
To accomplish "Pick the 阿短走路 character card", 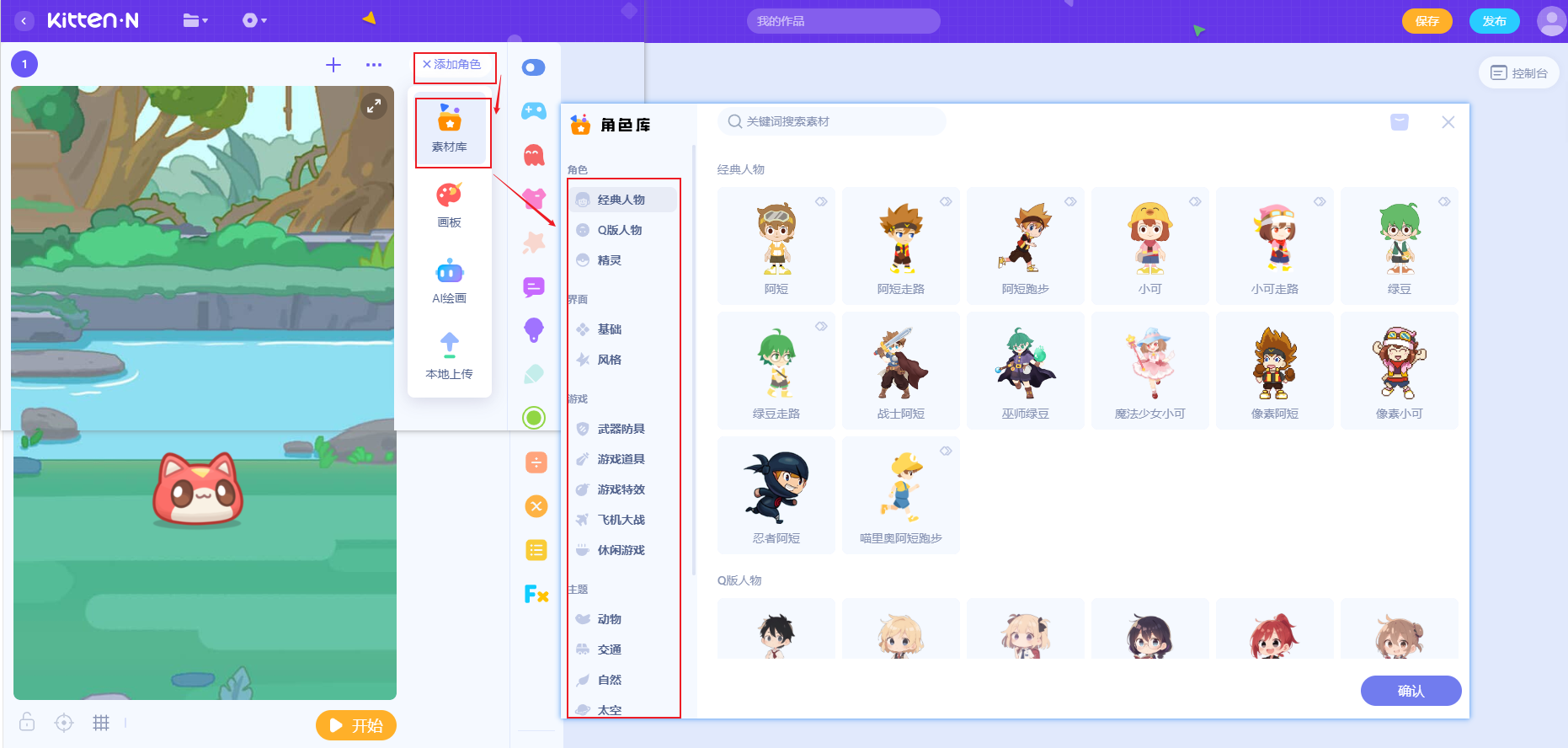I will point(901,246).
